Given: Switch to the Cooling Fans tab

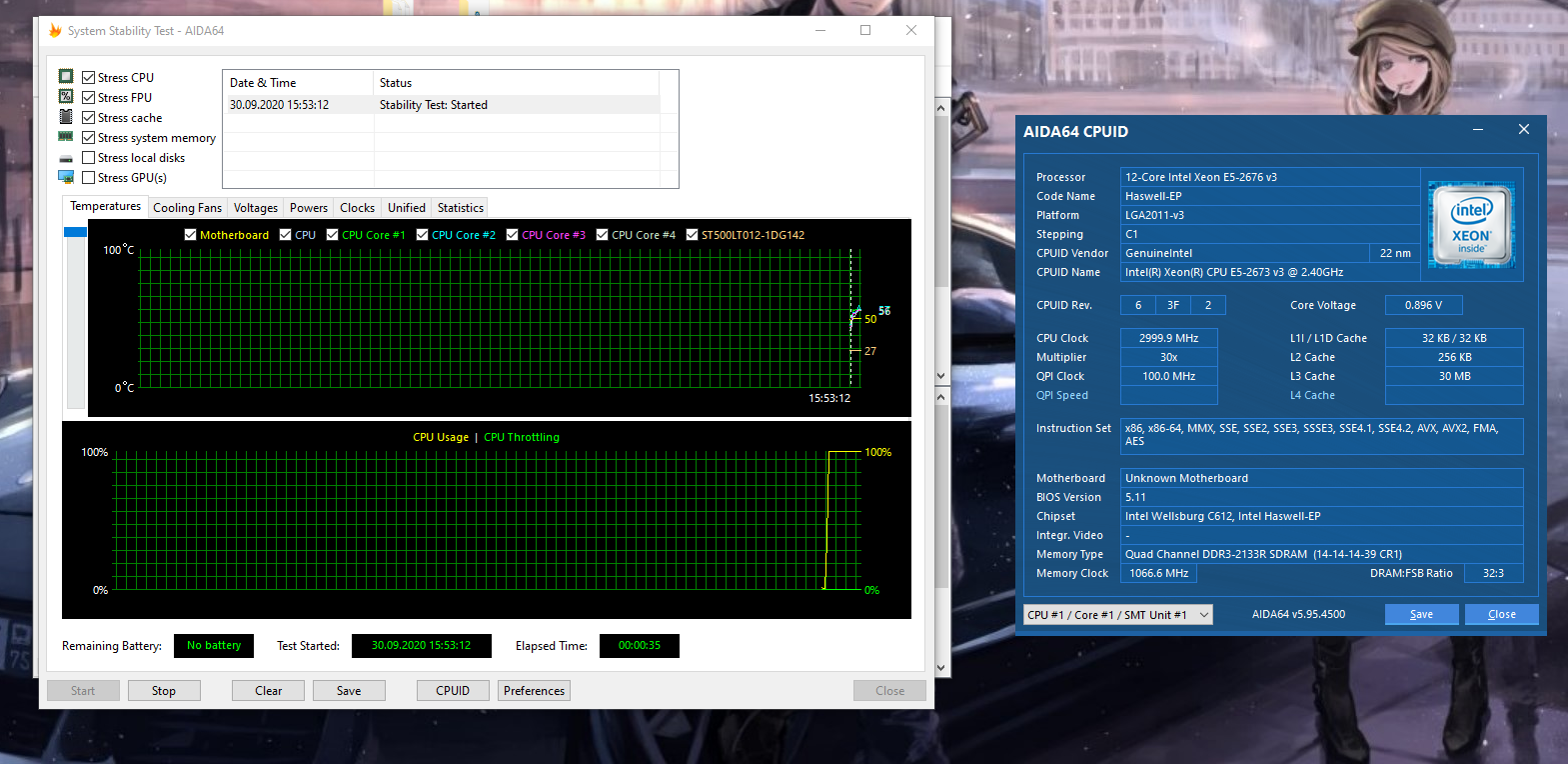Looking at the screenshot, I should tap(187, 208).
